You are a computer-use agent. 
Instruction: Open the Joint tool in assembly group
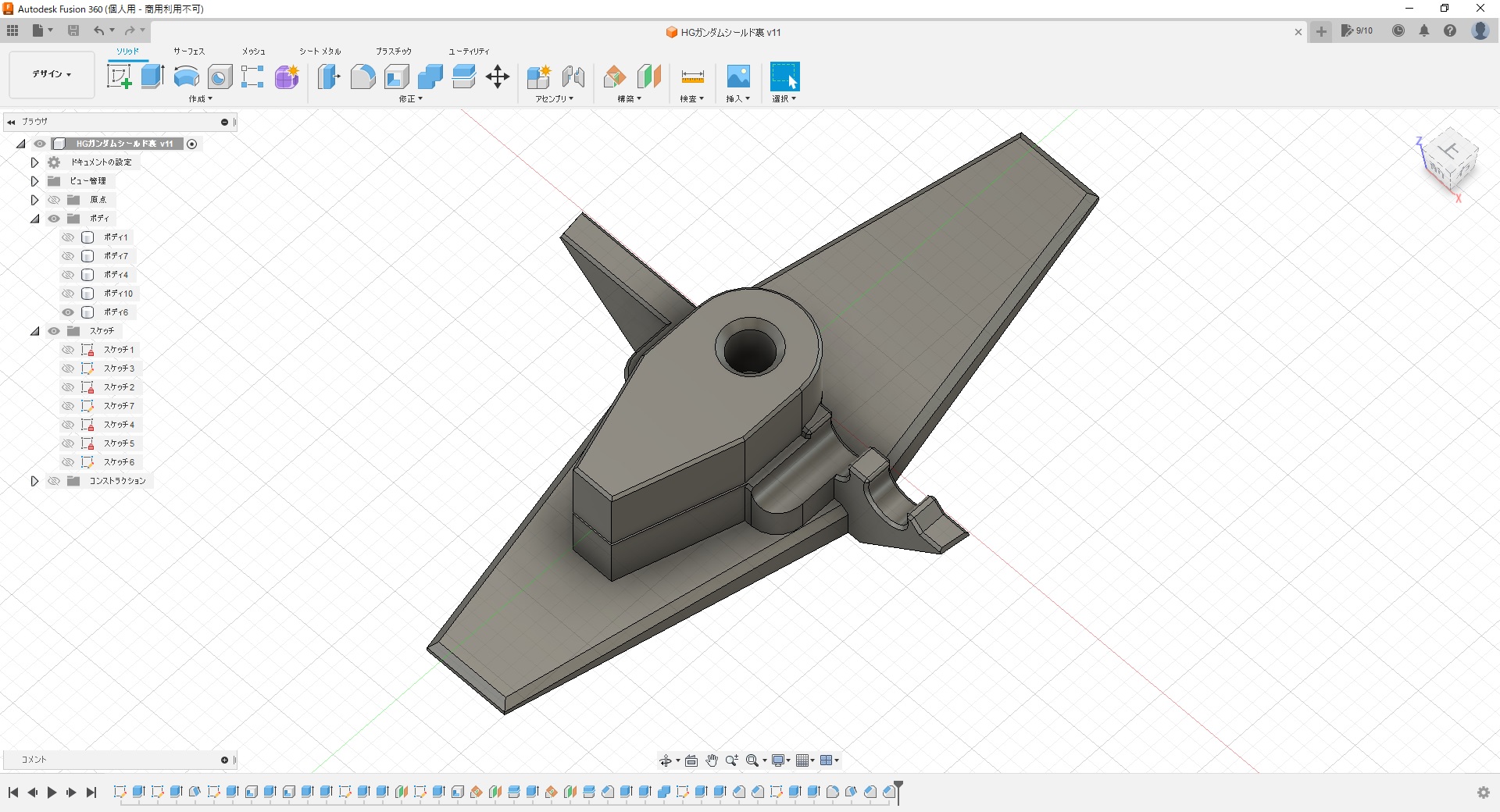pyautogui.click(x=573, y=77)
